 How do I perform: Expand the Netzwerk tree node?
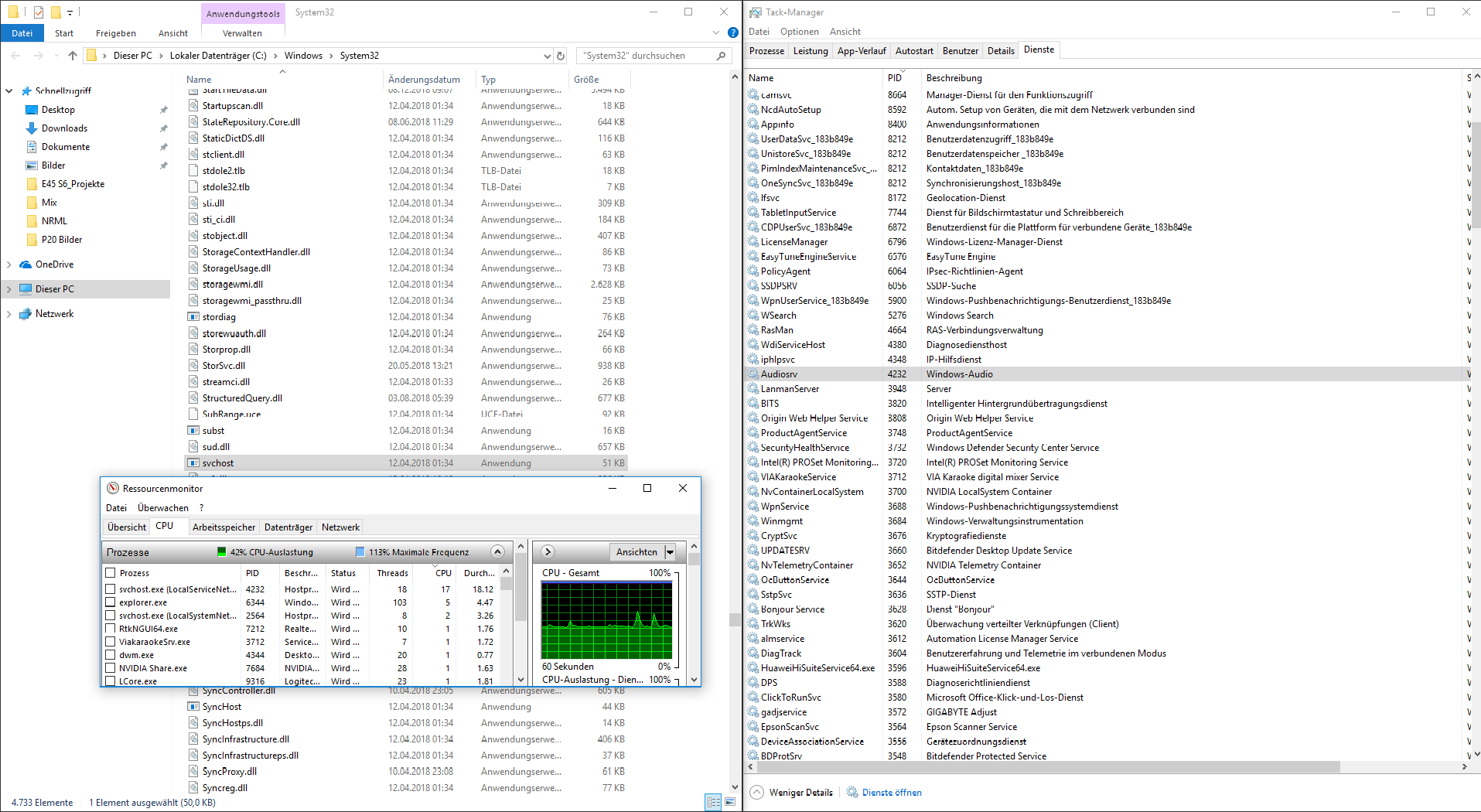tap(9, 314)
